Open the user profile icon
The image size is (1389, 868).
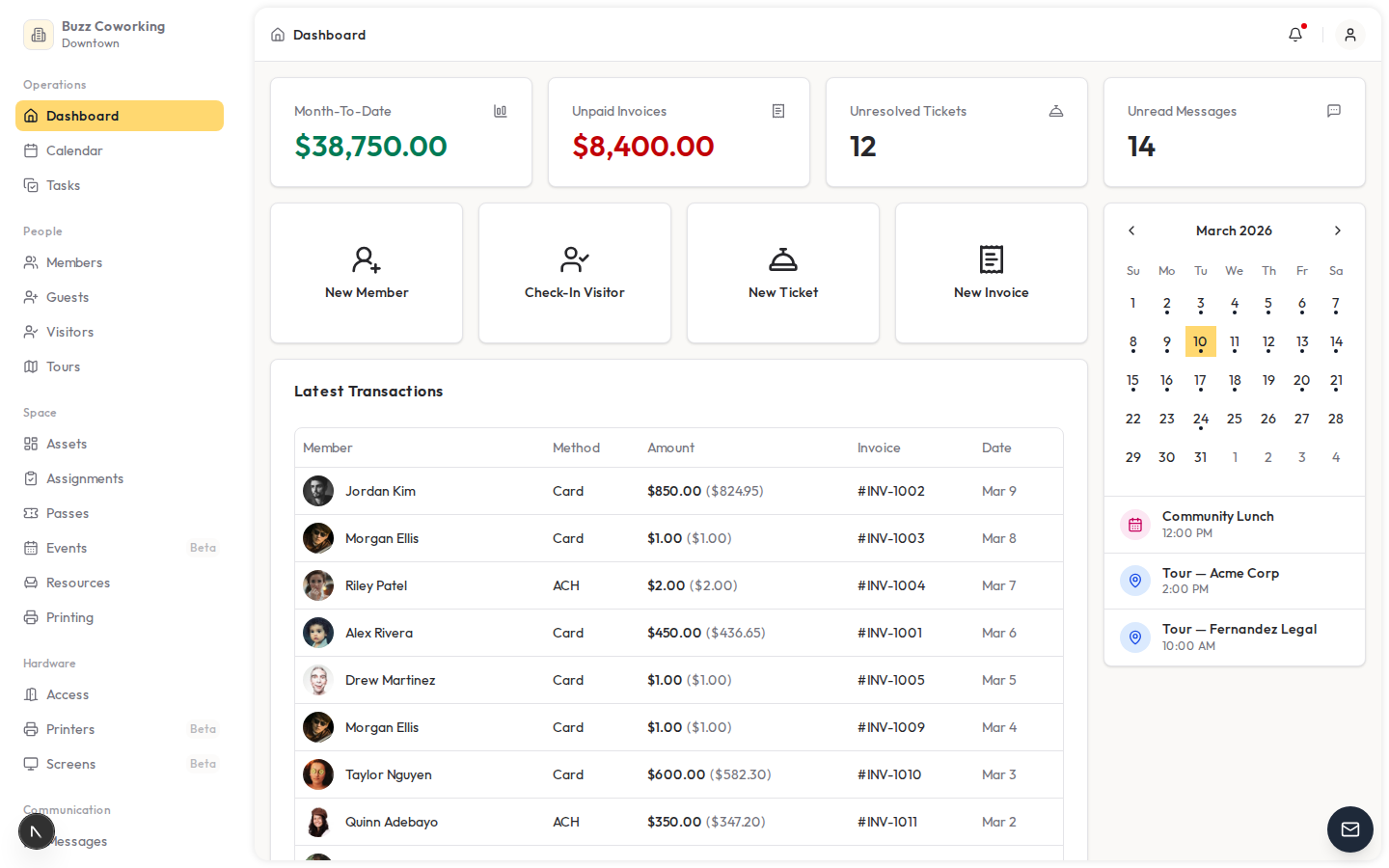1349,35
